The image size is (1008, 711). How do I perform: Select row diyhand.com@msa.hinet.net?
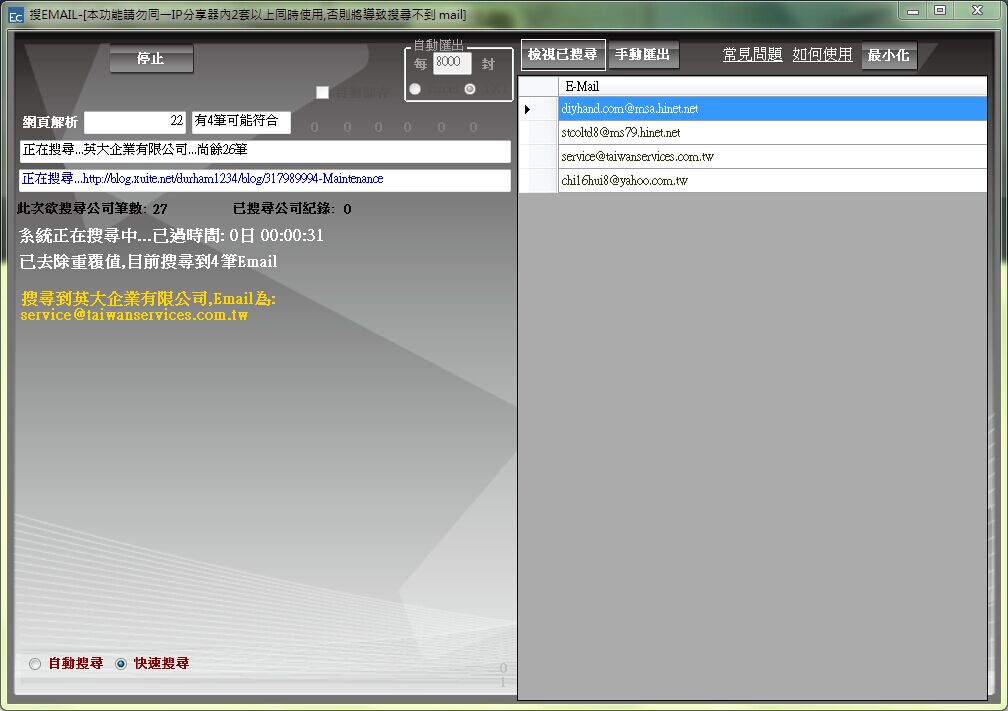tap(772, 109)
